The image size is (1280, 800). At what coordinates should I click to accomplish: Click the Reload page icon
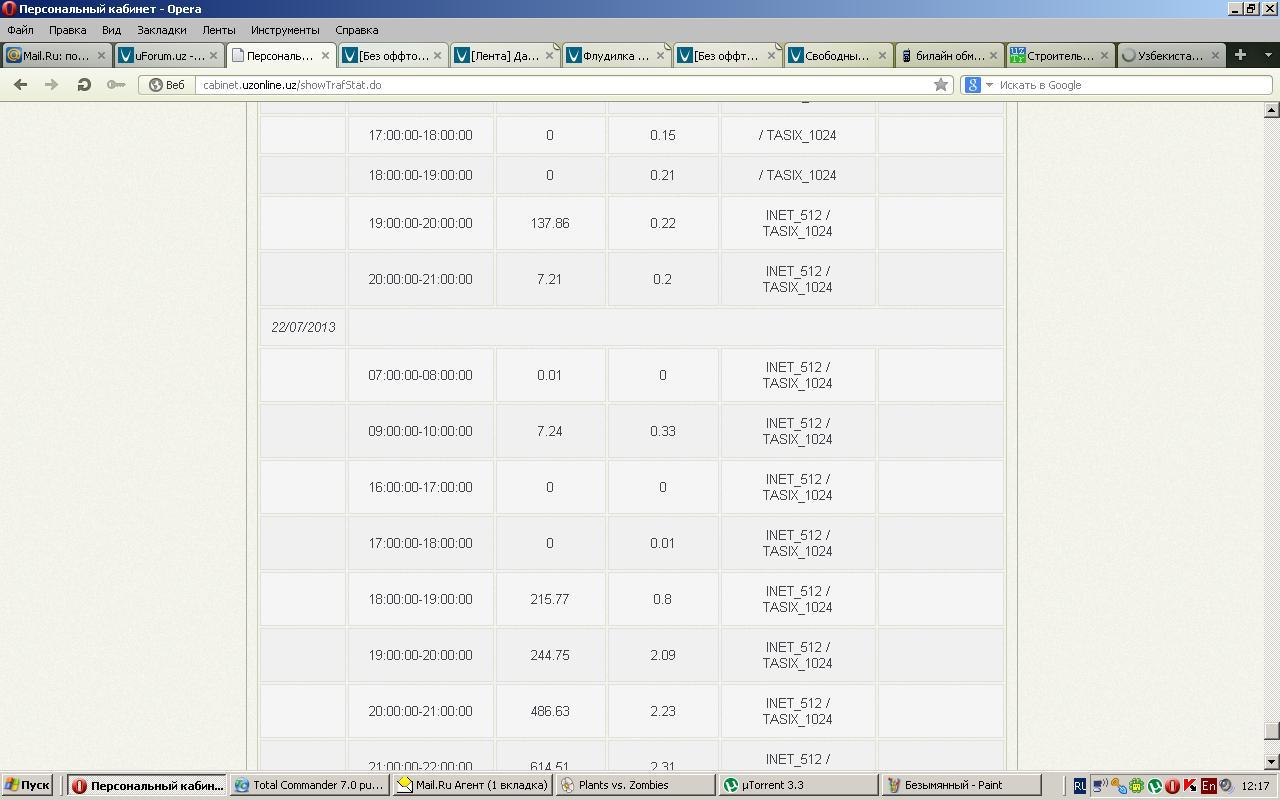click(x=84, y=85)
